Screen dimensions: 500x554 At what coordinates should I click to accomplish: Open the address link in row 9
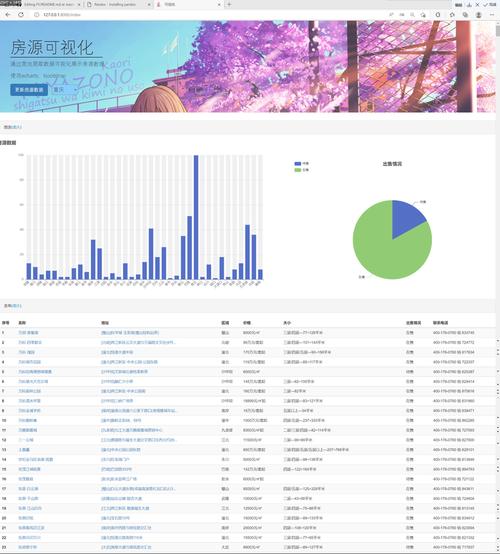click(x=139, y=411)
